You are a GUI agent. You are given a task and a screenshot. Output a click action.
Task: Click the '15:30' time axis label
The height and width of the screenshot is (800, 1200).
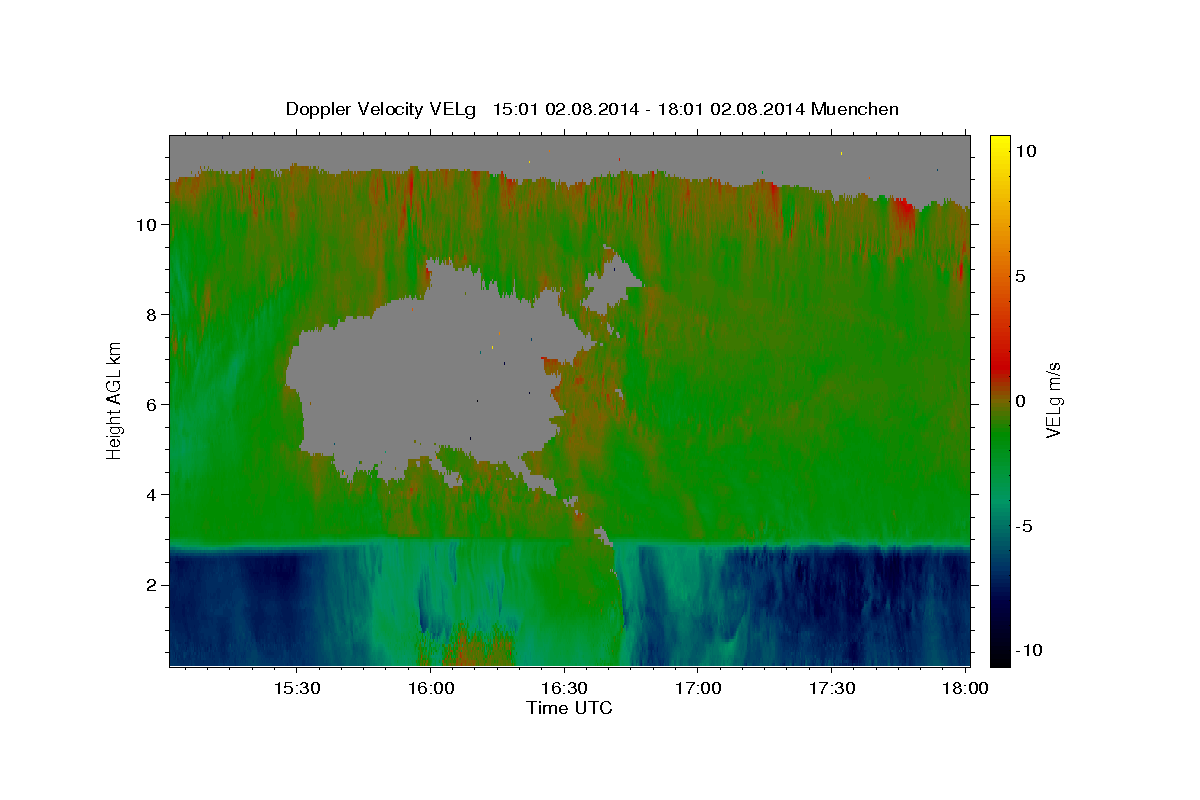click(297, 689)
